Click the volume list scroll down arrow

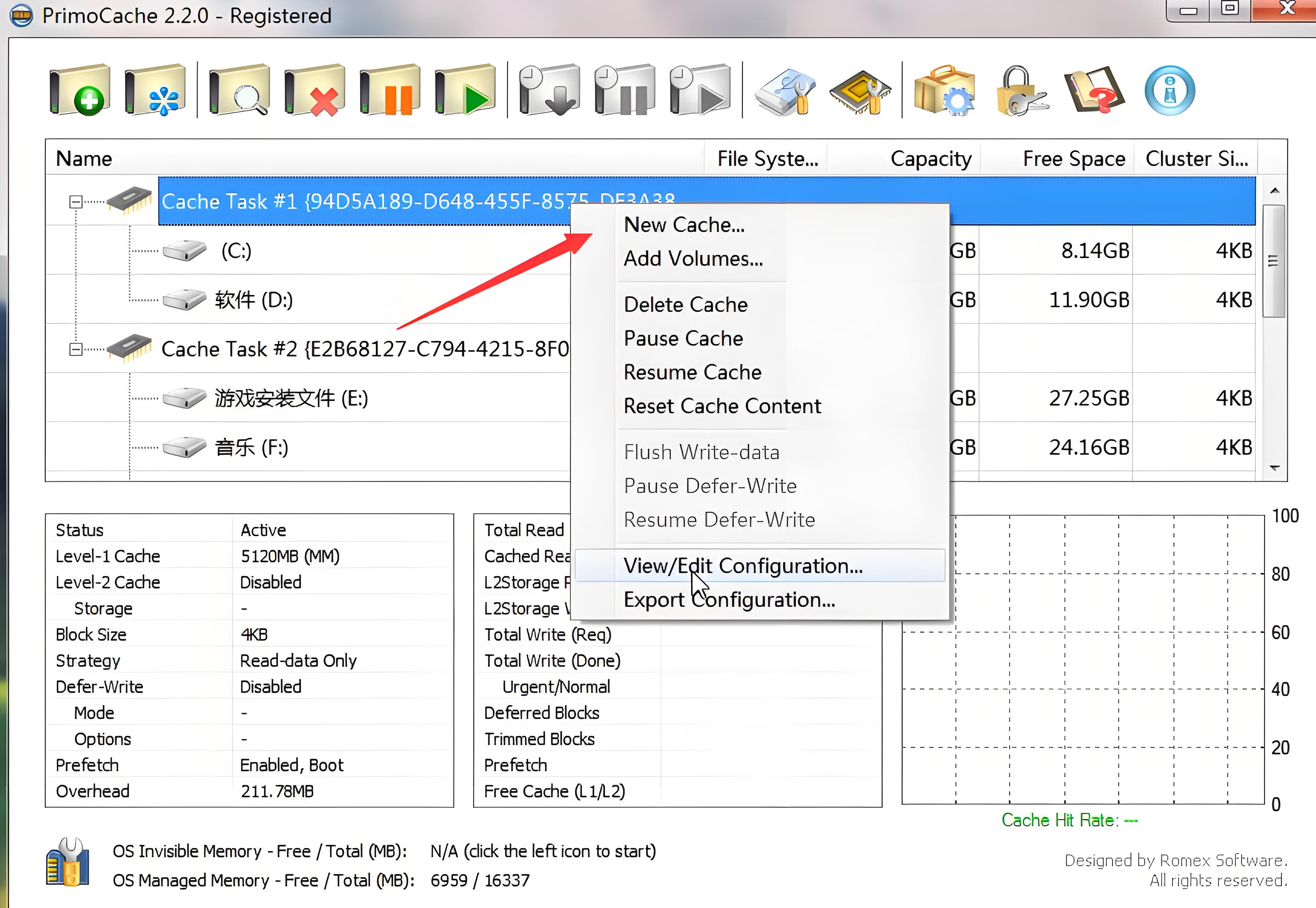click(x=1275, y=468)
